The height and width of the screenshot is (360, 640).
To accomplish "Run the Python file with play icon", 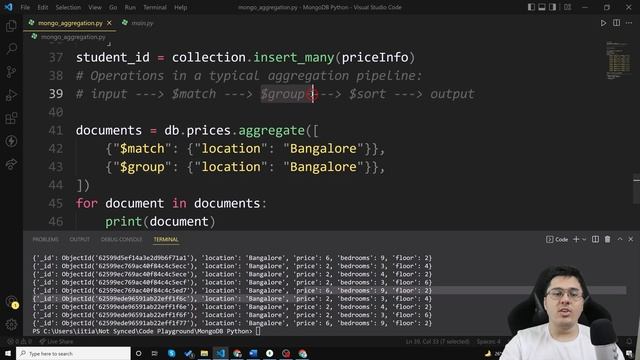I will pyautogui.click(x=603, y=23).
